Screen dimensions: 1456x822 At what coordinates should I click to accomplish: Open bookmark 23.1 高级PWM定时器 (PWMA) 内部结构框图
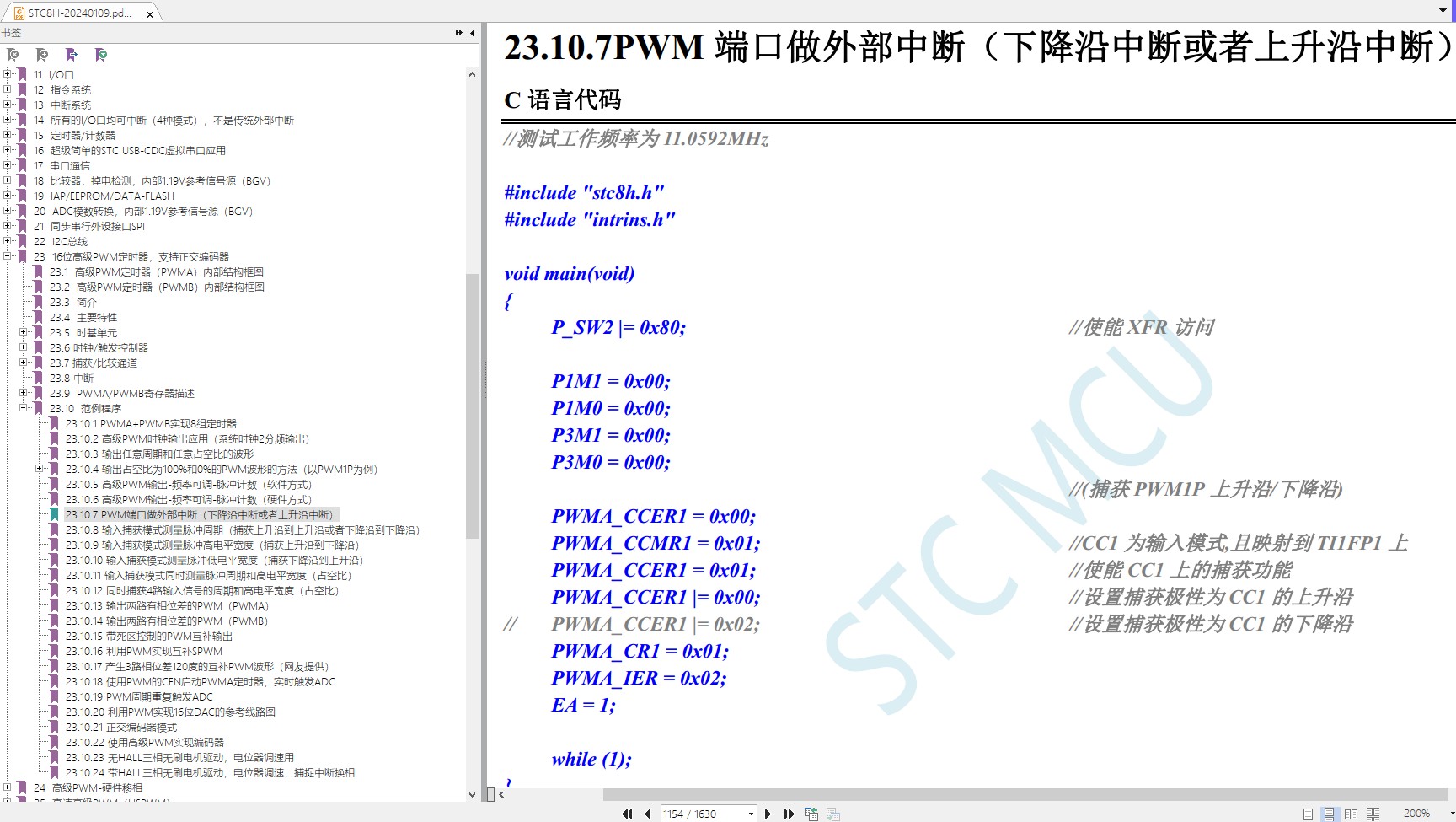pyautogui.click(x=156, y=272)
